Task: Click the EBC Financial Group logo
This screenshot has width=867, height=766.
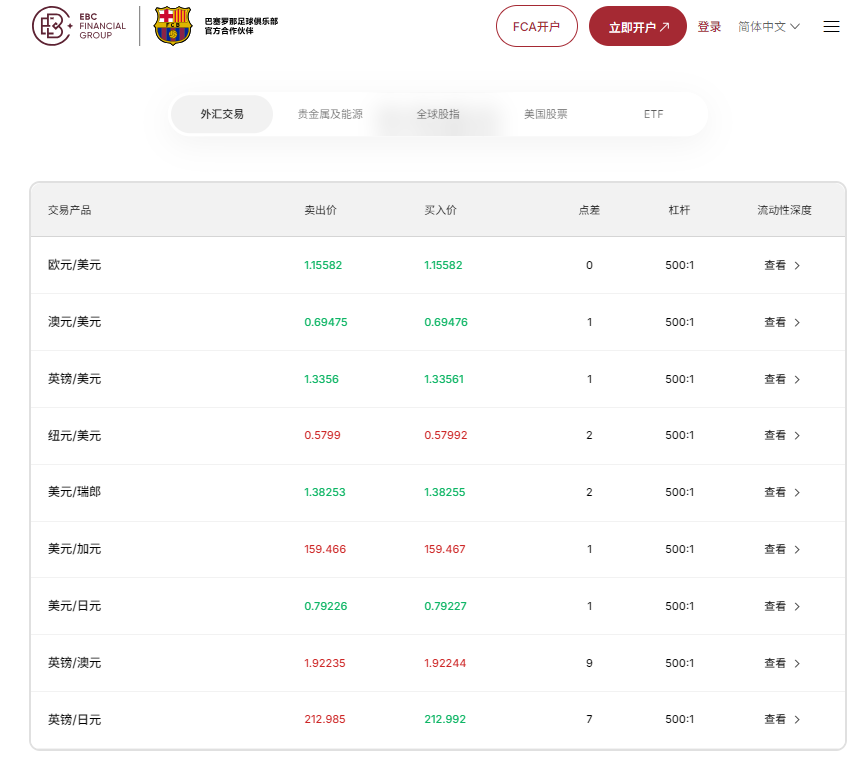Action: pyautogui.click(x=79, y=26)
